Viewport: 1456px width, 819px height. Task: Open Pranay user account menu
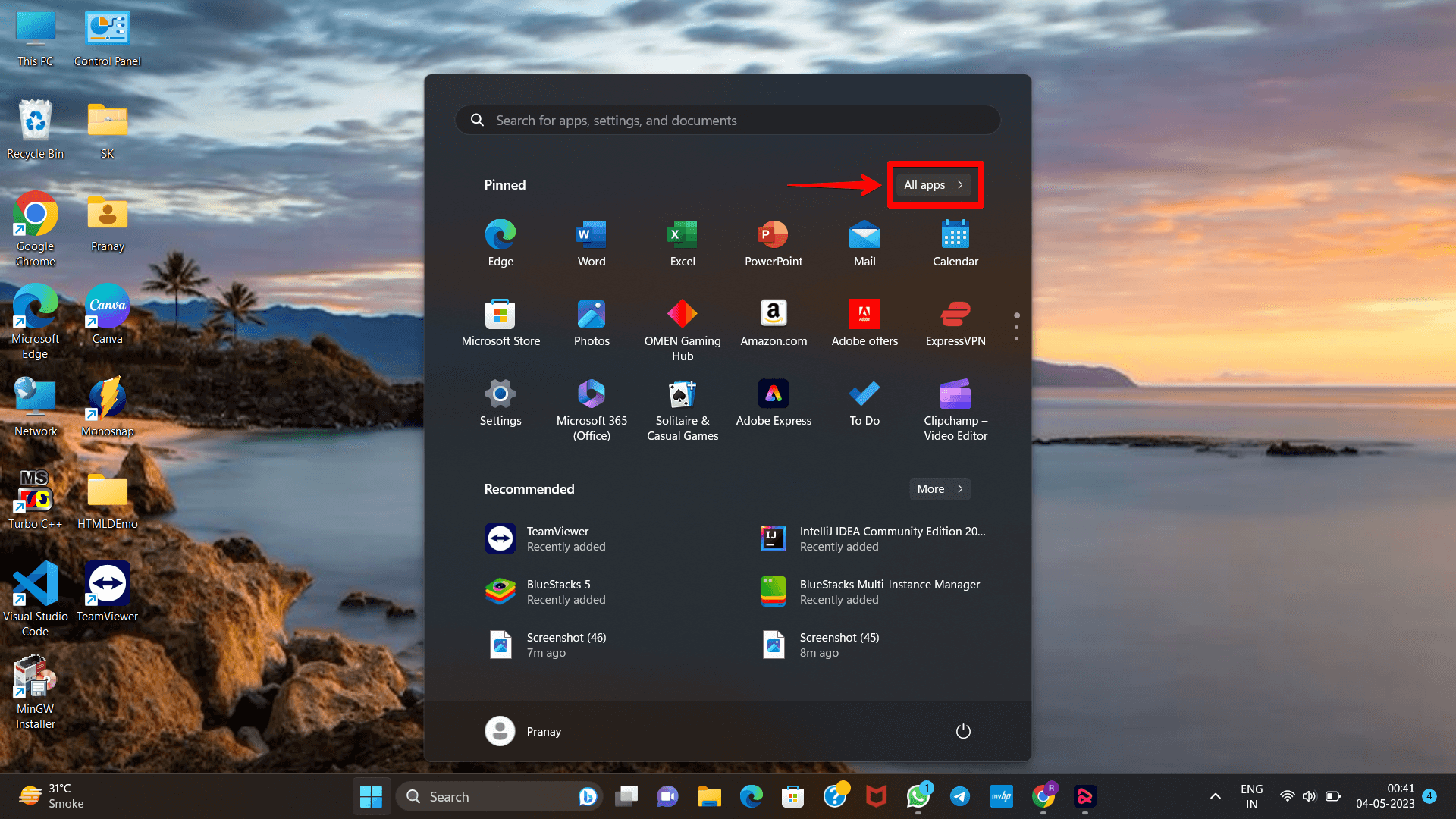click(523, 731)
